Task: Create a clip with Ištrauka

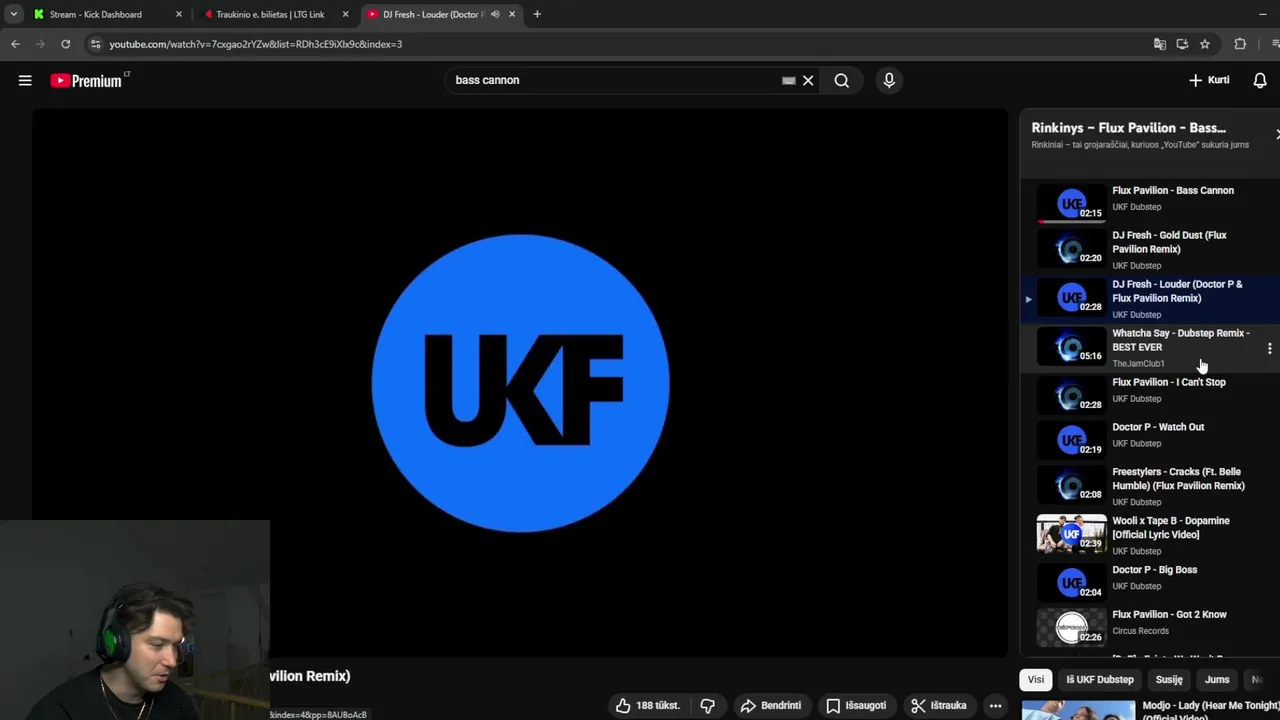Action: 938,705
